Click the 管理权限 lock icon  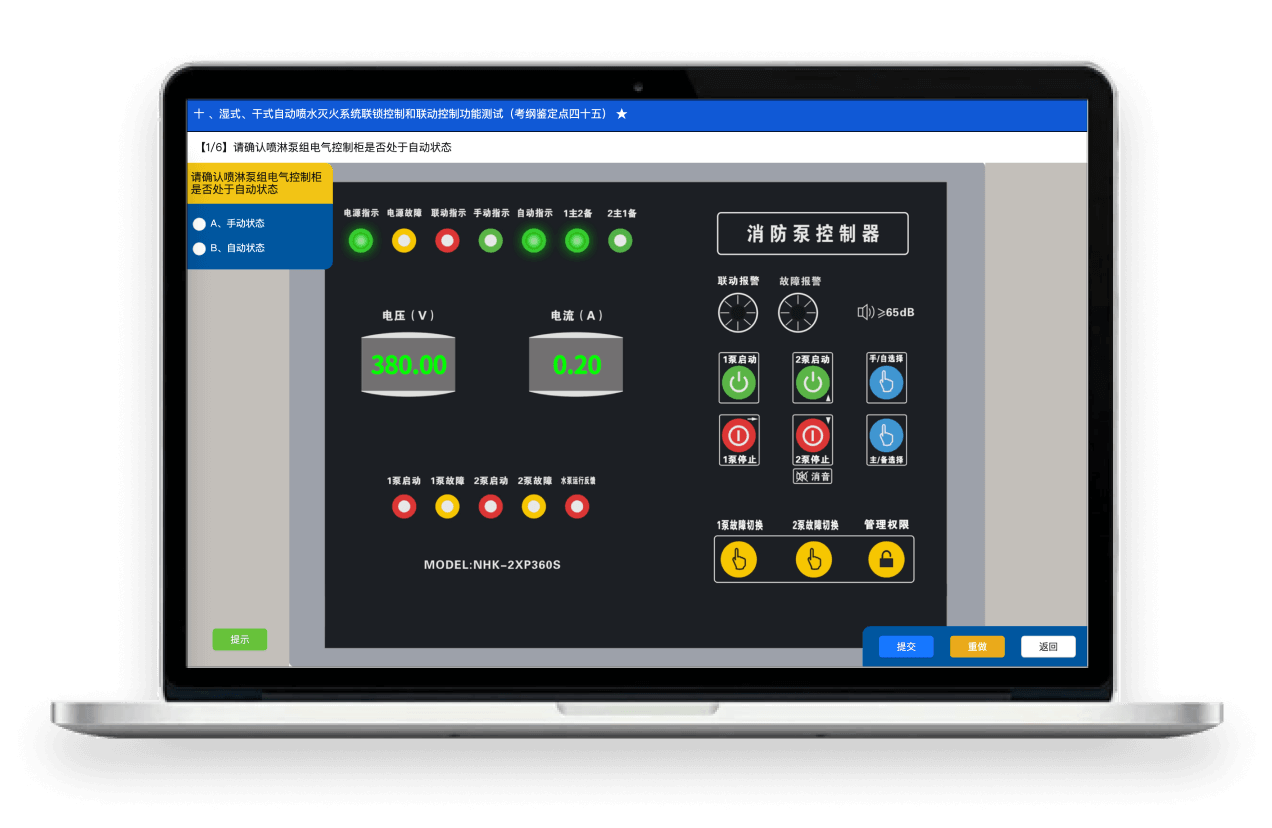[886, 560]
